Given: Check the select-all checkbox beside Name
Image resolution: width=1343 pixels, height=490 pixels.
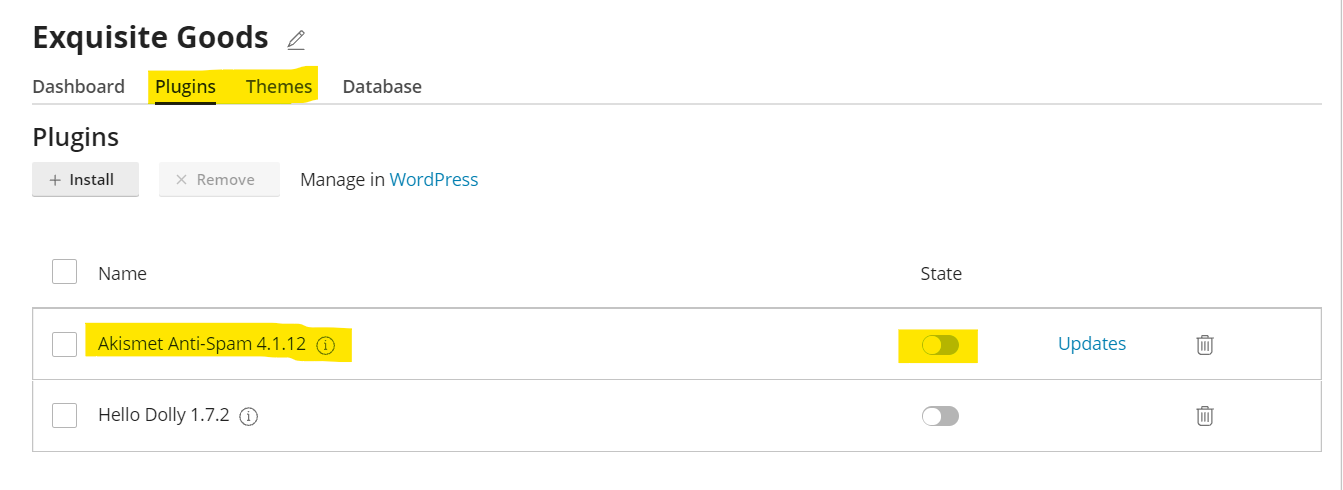Looking at the screenshot, I should [x=65, y=271].
